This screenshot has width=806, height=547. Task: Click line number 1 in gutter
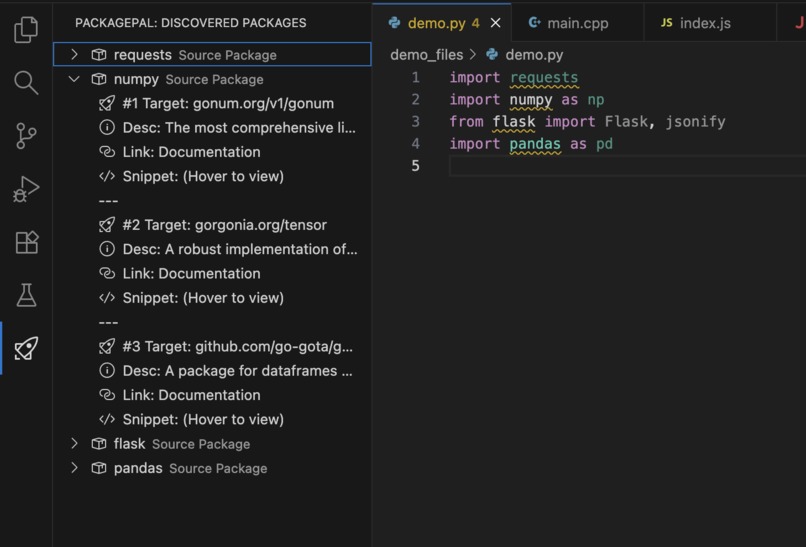pos(415,78)
